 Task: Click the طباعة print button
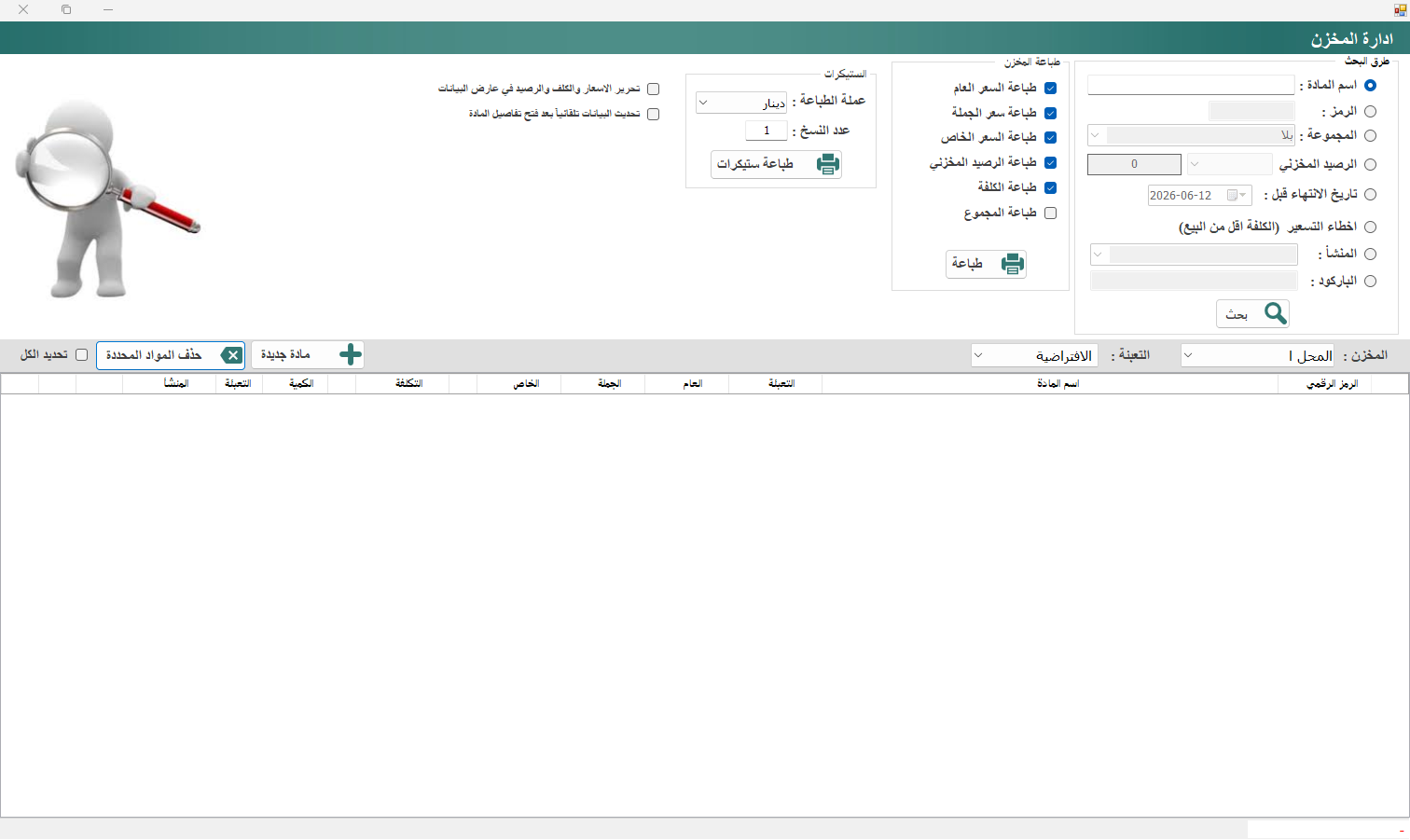point(986,264)
